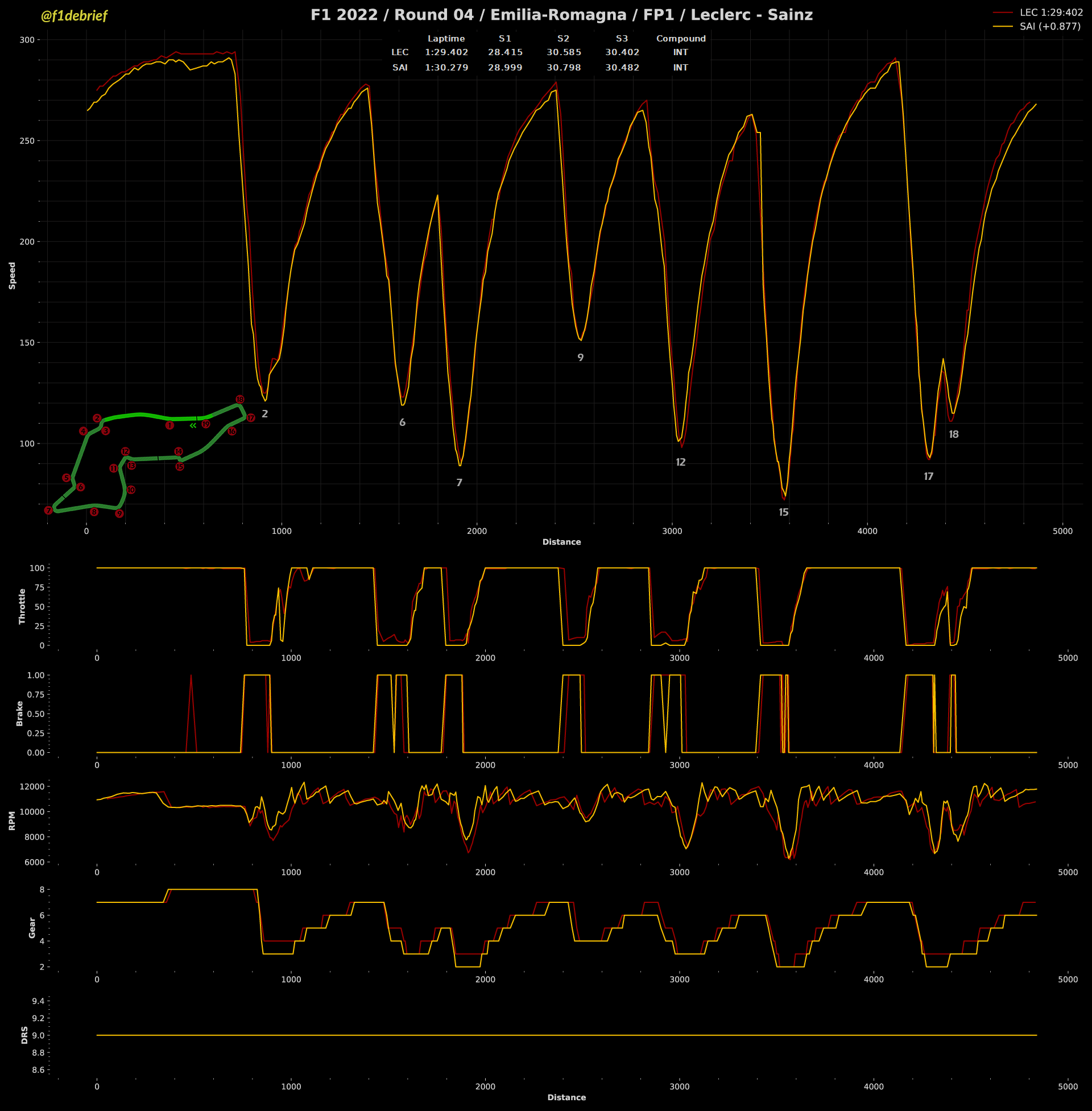
Task: Click SAI (+0.877) legend entry
Action: tap(1049, 26)
